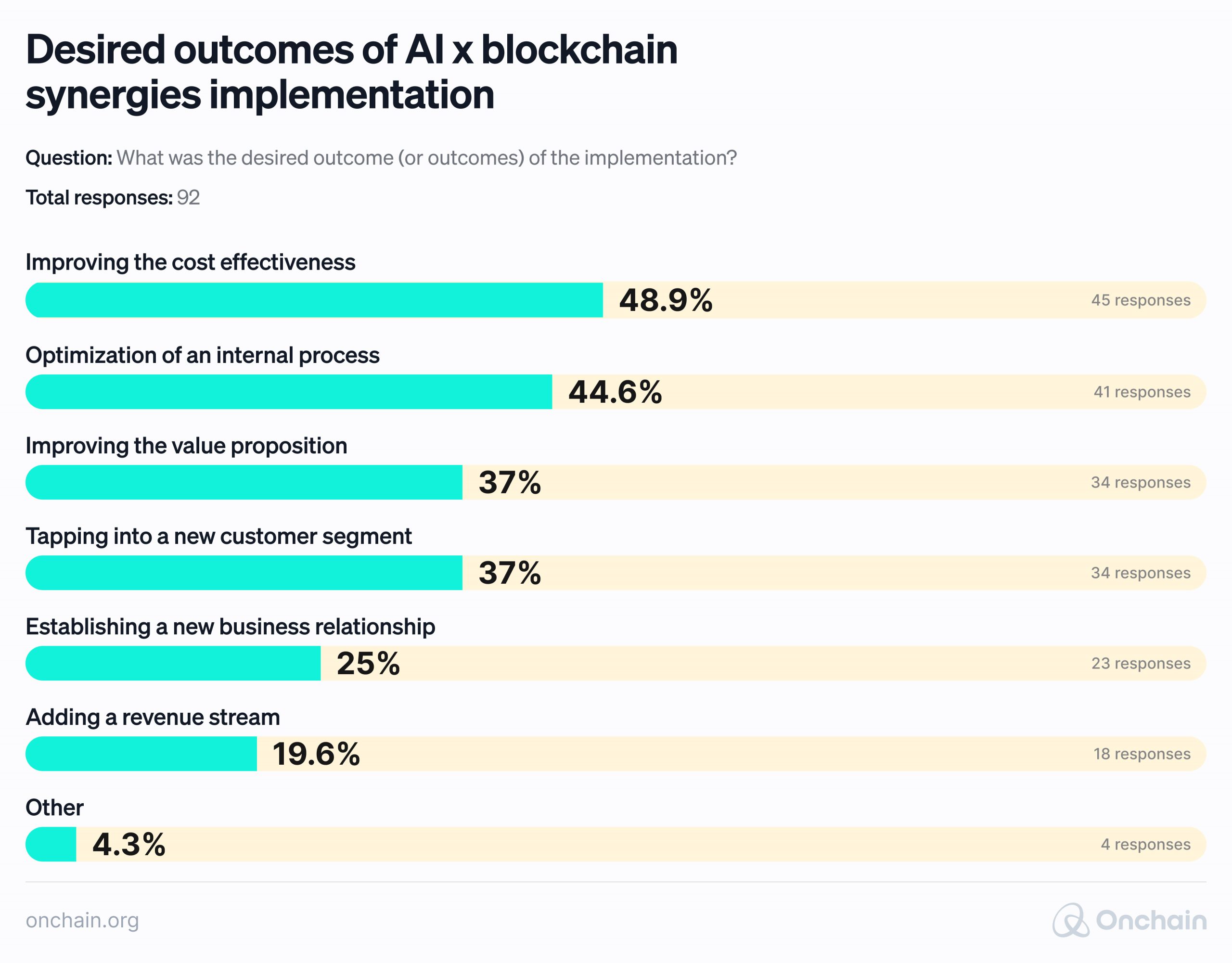
Task: Click the Onchain logo icon
Action: click(x=1070, y=920)
